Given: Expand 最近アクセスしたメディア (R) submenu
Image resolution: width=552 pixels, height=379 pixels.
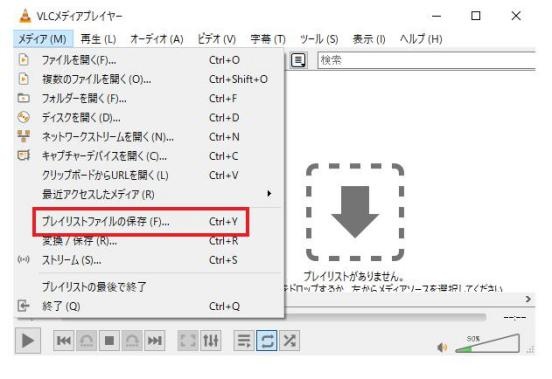Looking at the screenshot, I should (x=149, y=194).
